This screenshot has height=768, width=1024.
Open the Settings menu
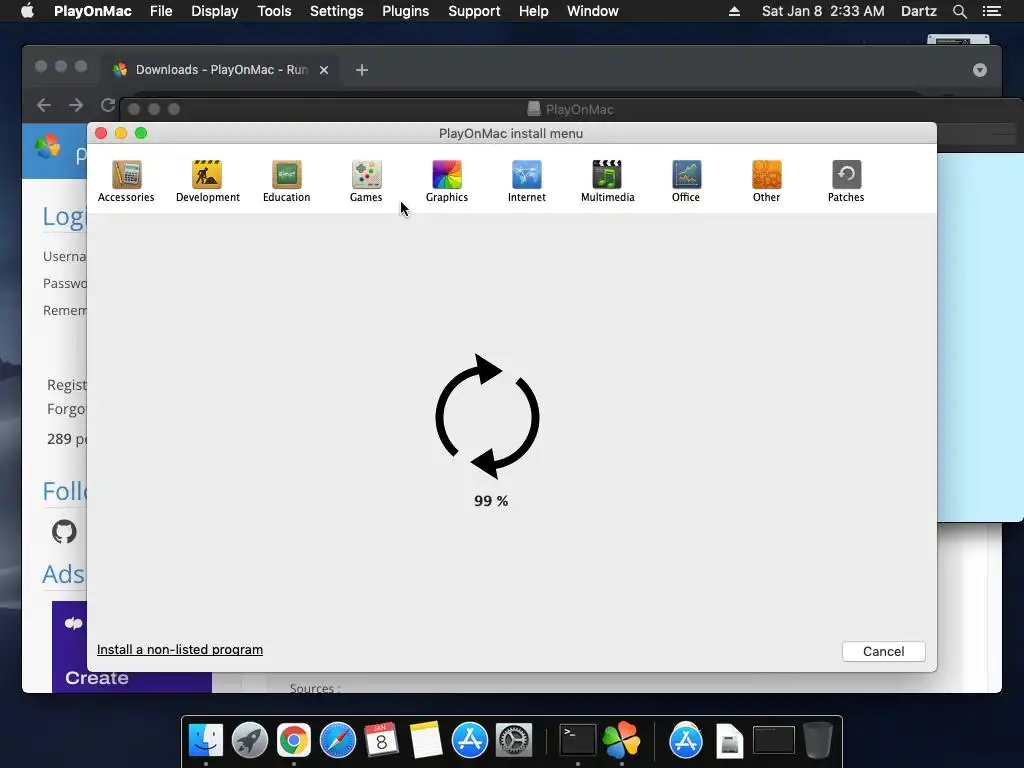(336, 11)
